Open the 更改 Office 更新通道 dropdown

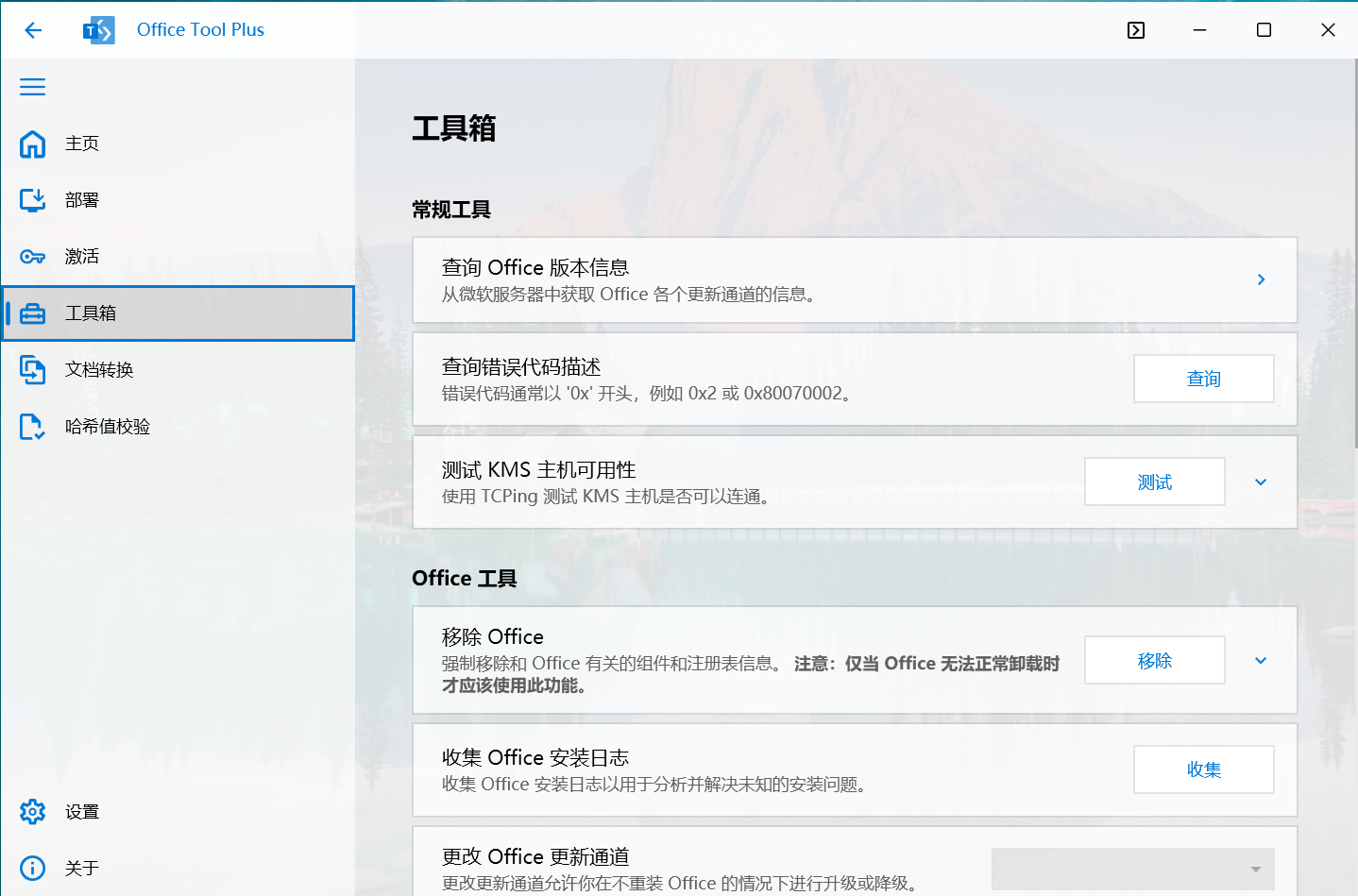pyautogui.click(x=1133, y=870)
